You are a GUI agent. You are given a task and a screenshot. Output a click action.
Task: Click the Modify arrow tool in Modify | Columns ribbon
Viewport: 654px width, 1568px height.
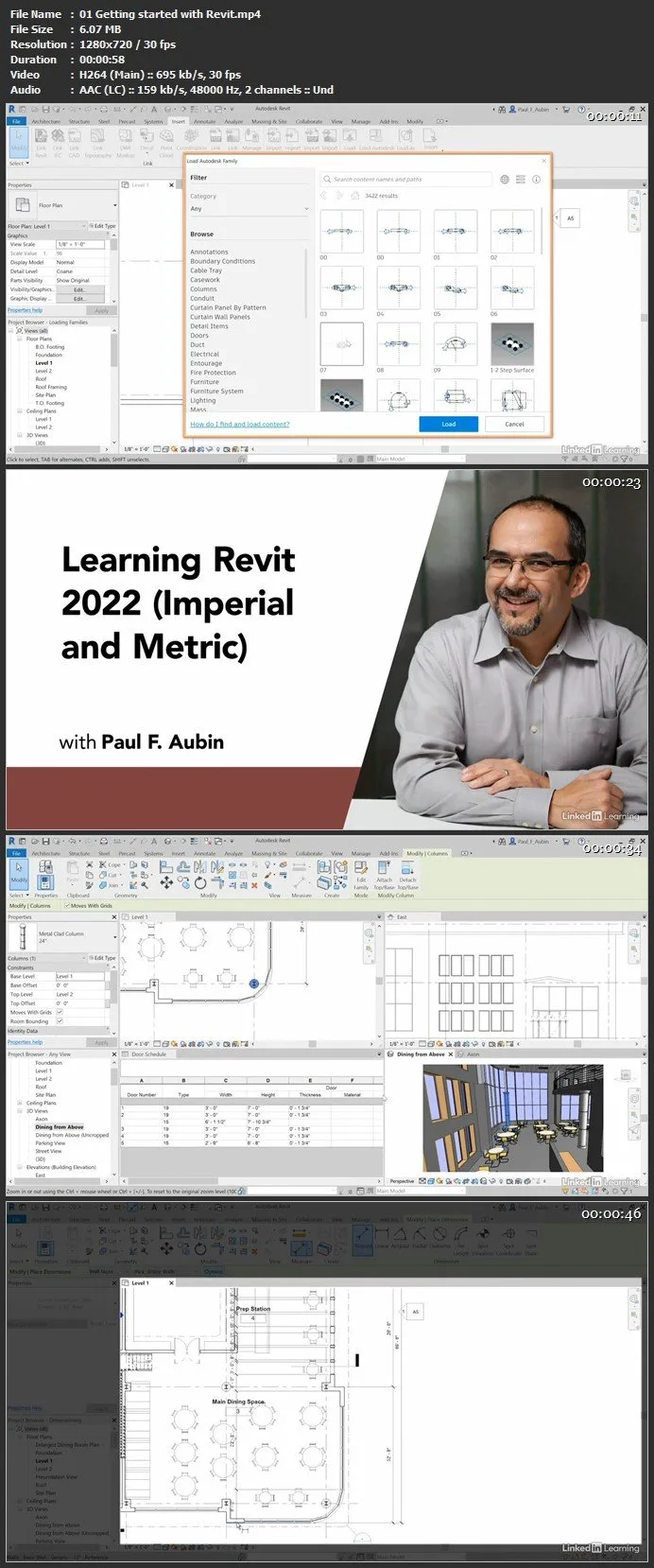19,873
